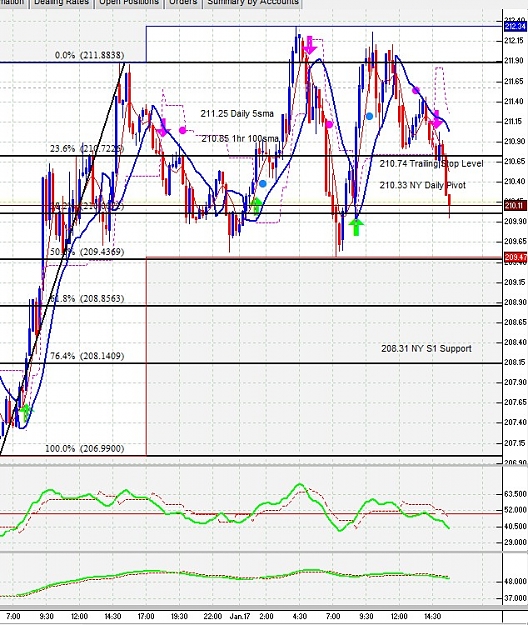
Task: Click the '52.000' oscillator scale value
Action: tap(515, 510)
